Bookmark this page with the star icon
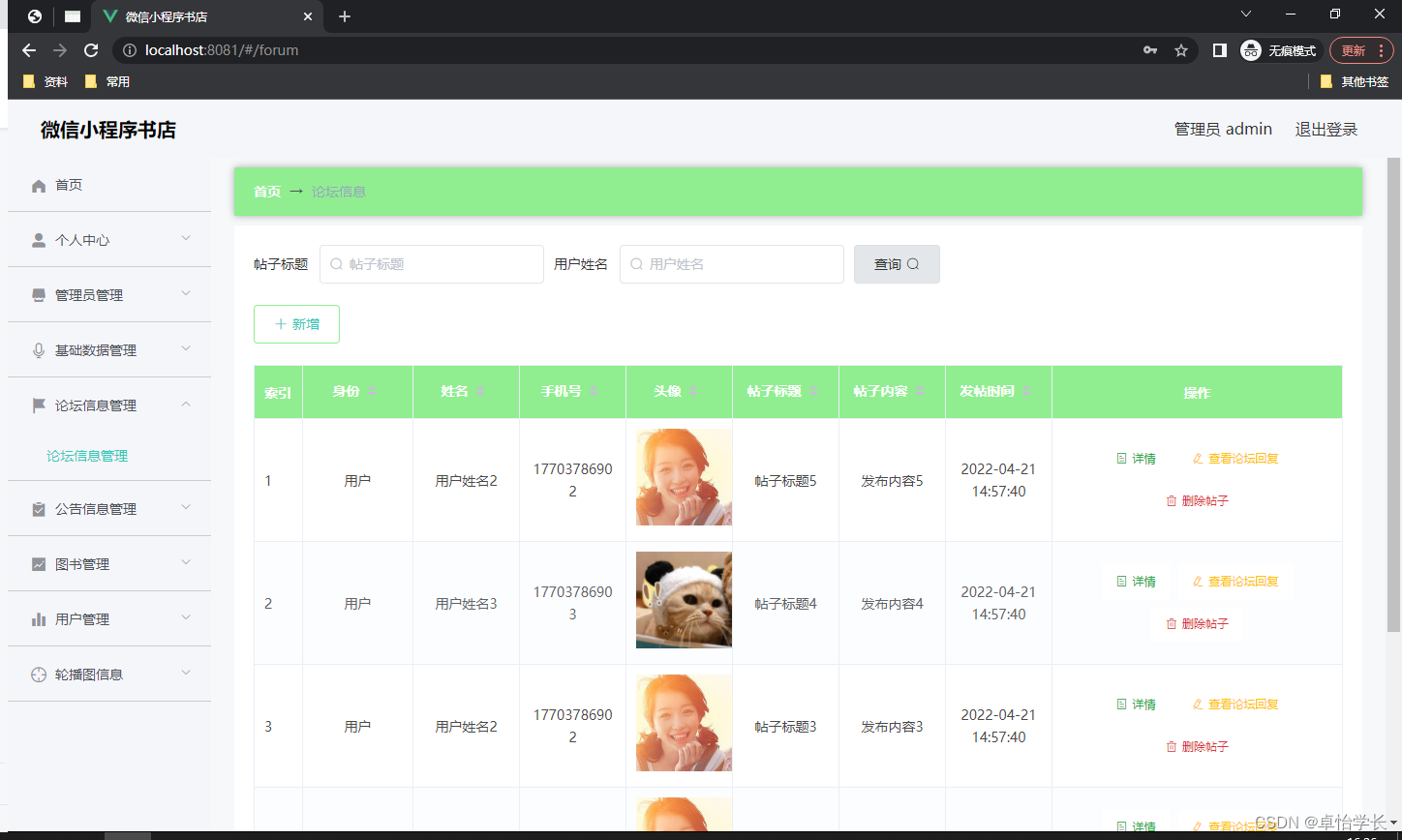Screen dimensions: 1402x840 click(x=1181, y=50)
